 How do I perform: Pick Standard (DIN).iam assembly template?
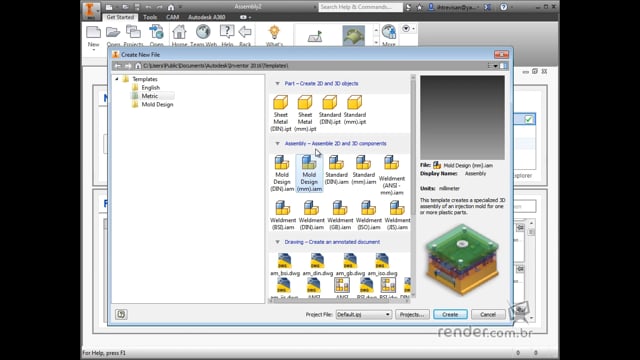(336, 170)
